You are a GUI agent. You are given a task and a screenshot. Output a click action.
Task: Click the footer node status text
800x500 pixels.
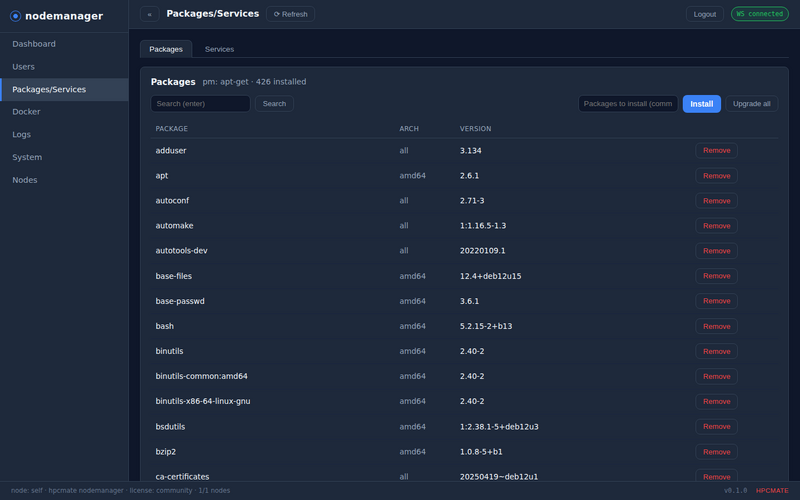coord(120,490)
